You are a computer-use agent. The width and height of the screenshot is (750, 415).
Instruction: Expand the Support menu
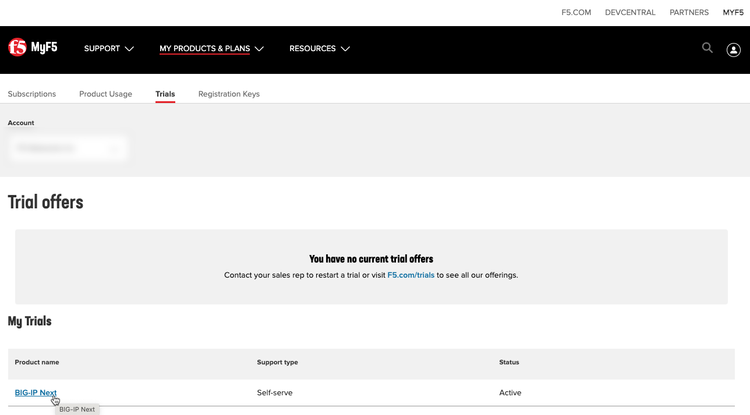[x=109, y=48]
